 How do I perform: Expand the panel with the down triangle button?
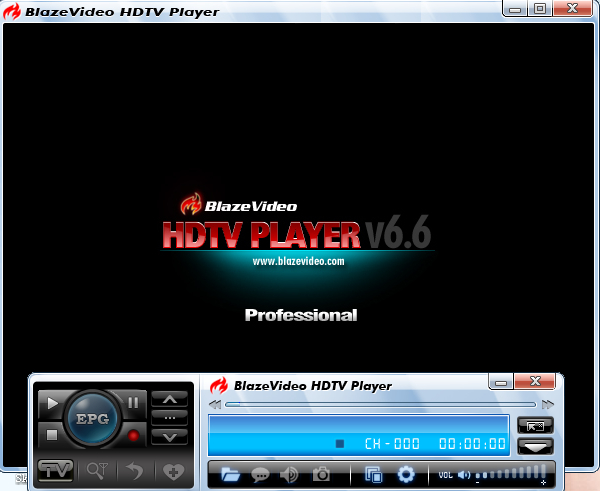(535, 446)
